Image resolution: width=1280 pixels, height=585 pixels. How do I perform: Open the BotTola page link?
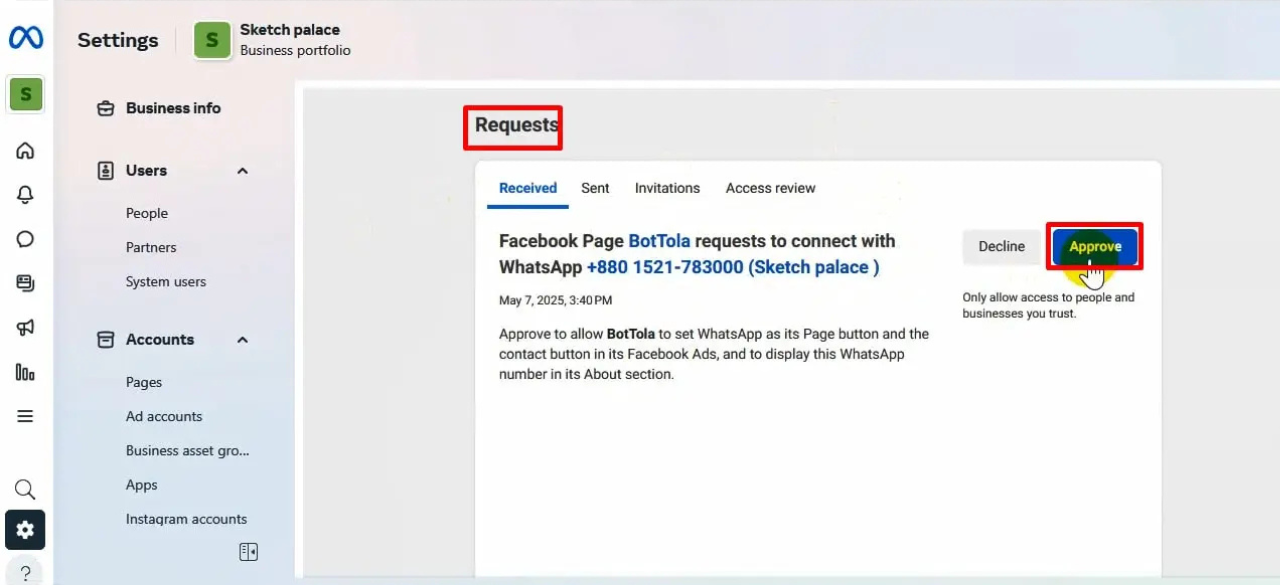[659, 241]
